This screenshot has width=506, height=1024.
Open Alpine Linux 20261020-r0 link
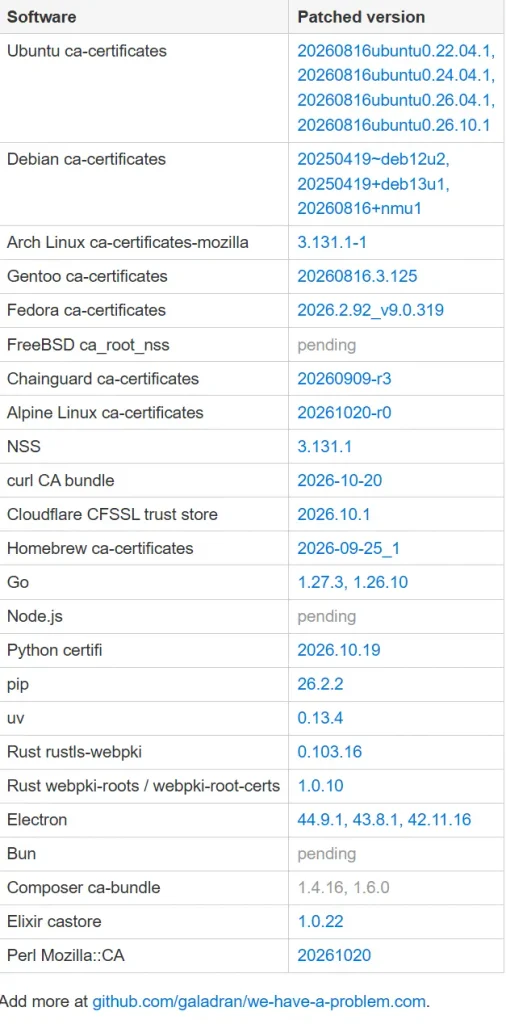[344, 413]
